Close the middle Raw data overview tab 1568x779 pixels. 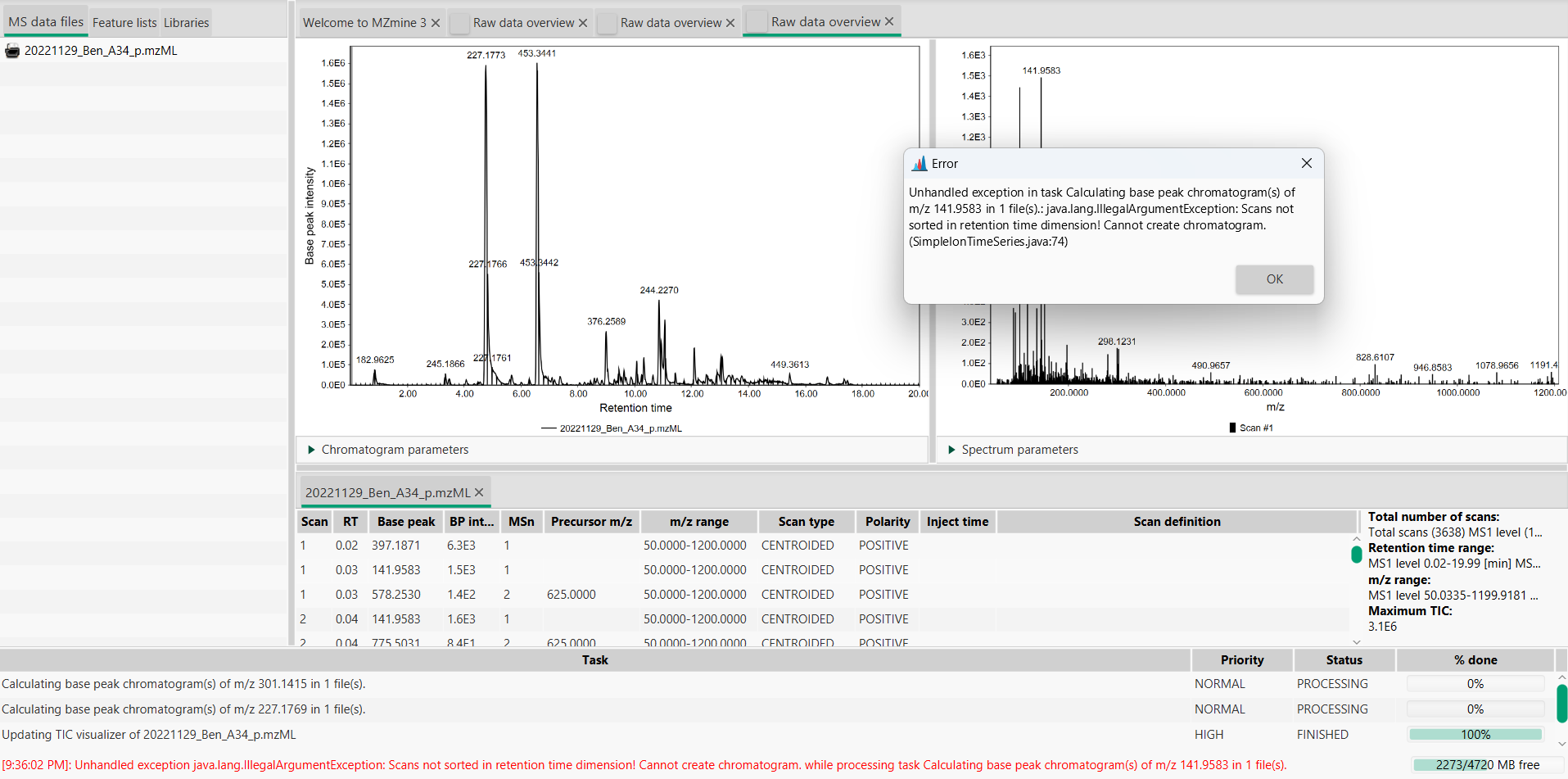pyautogui.click(x=730, y=22)
